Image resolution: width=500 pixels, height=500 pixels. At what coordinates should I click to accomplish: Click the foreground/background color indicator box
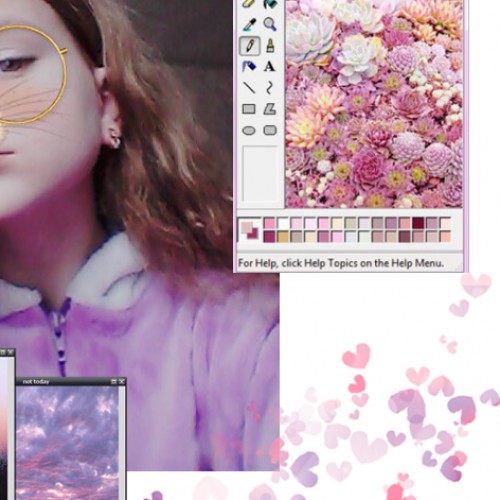coord(249,230)
